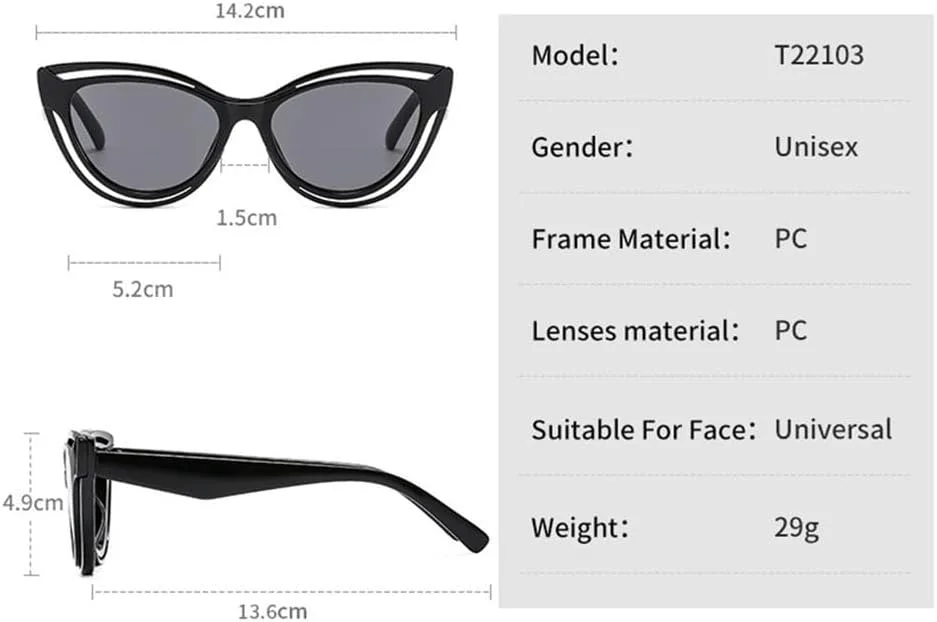Click the side-view sunglasses image

point(276,503)
